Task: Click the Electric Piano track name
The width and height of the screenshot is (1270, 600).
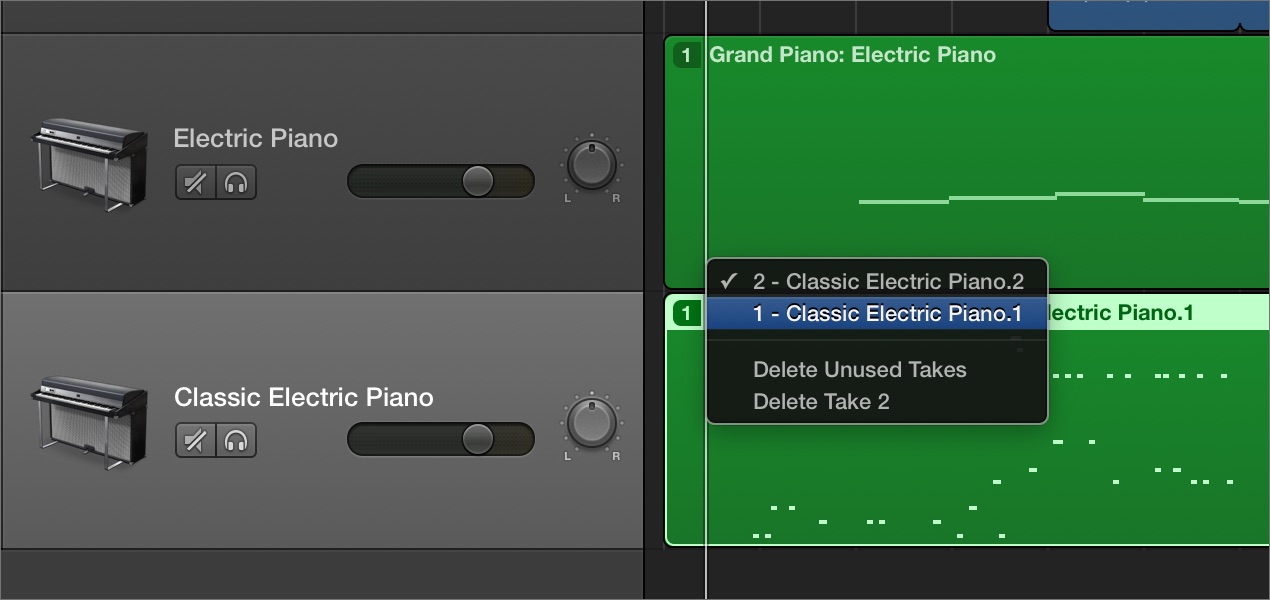Action: pyautogui.click(x=256, y=138)
